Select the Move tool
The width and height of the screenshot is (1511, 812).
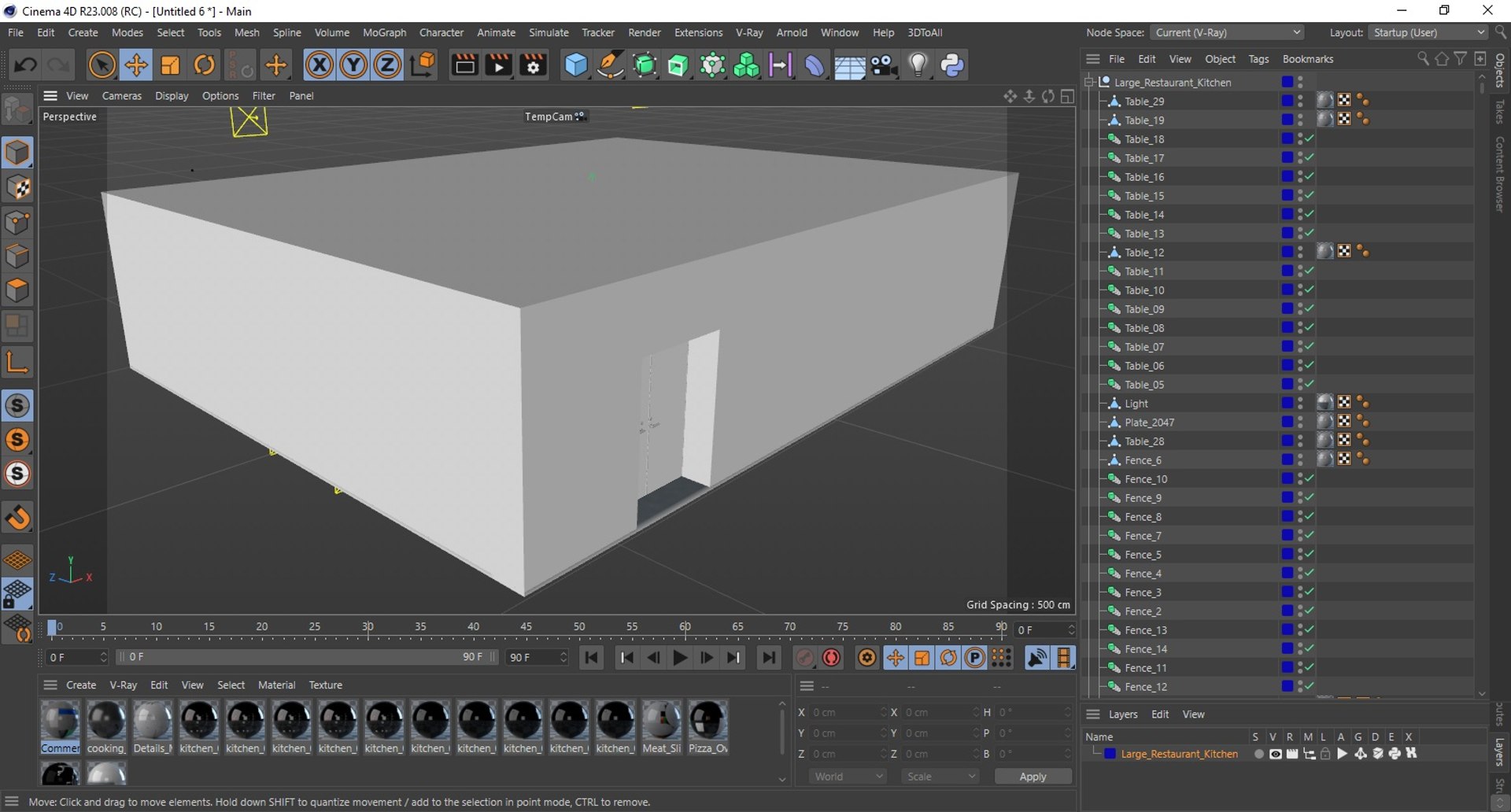(136, 65)
